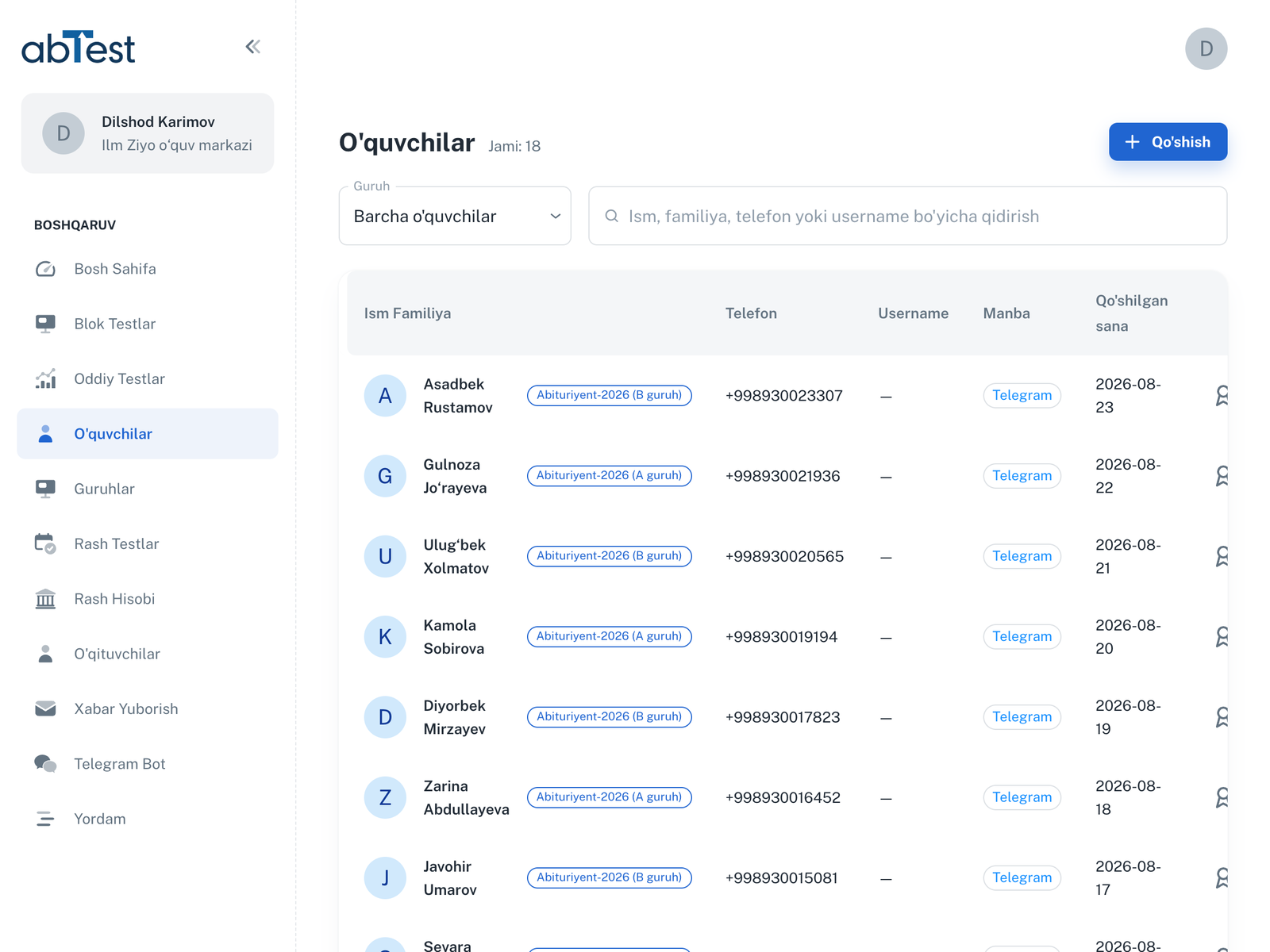Image resolution: width=1270 pixels, height=952 pixels.
Task: Click the Ism Familiya column header
Action: (407, 313)
